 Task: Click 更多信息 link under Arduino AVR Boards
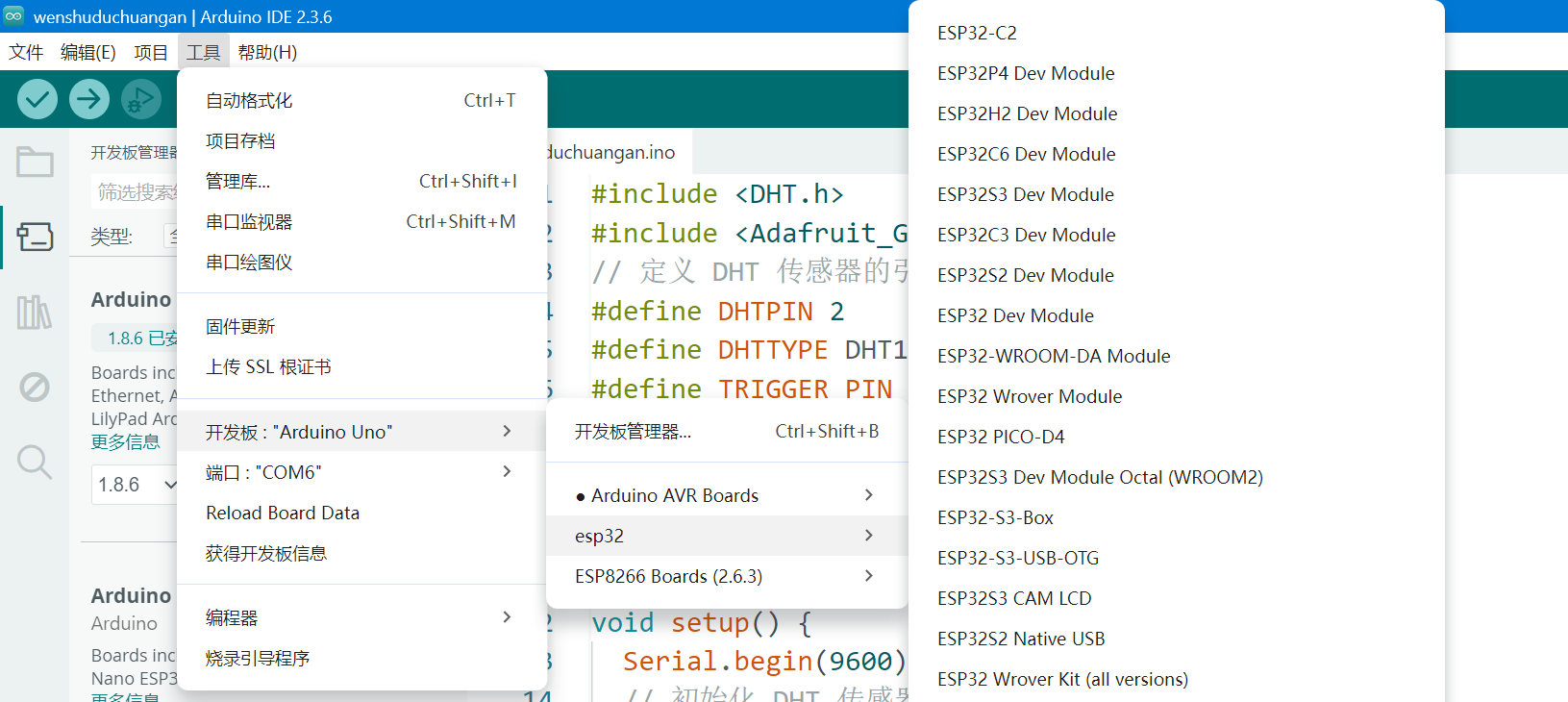pyautogui.click(x=125, y=442)
